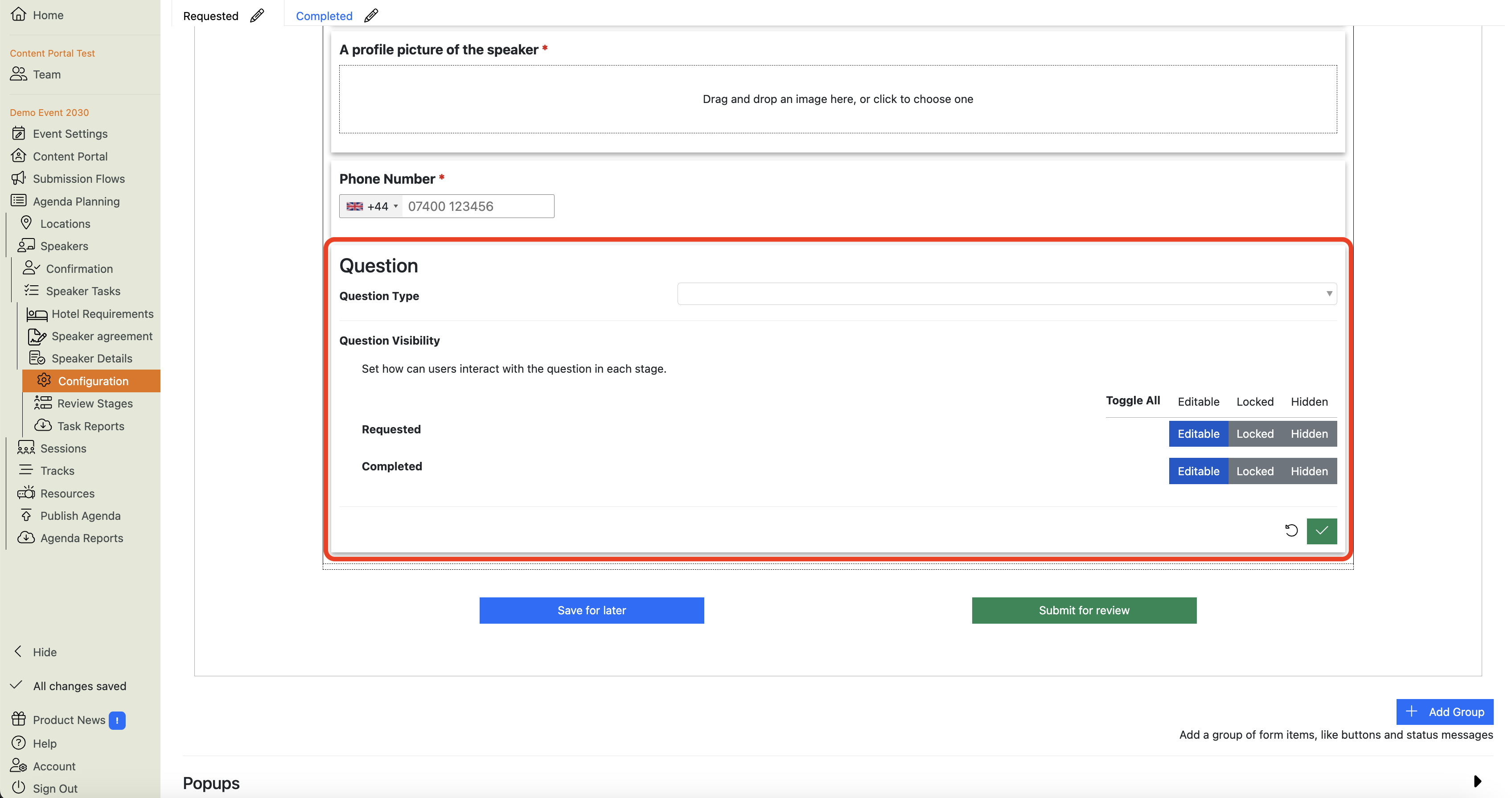Edit the Requested stage pencil icon

click(x=257, y=15)
